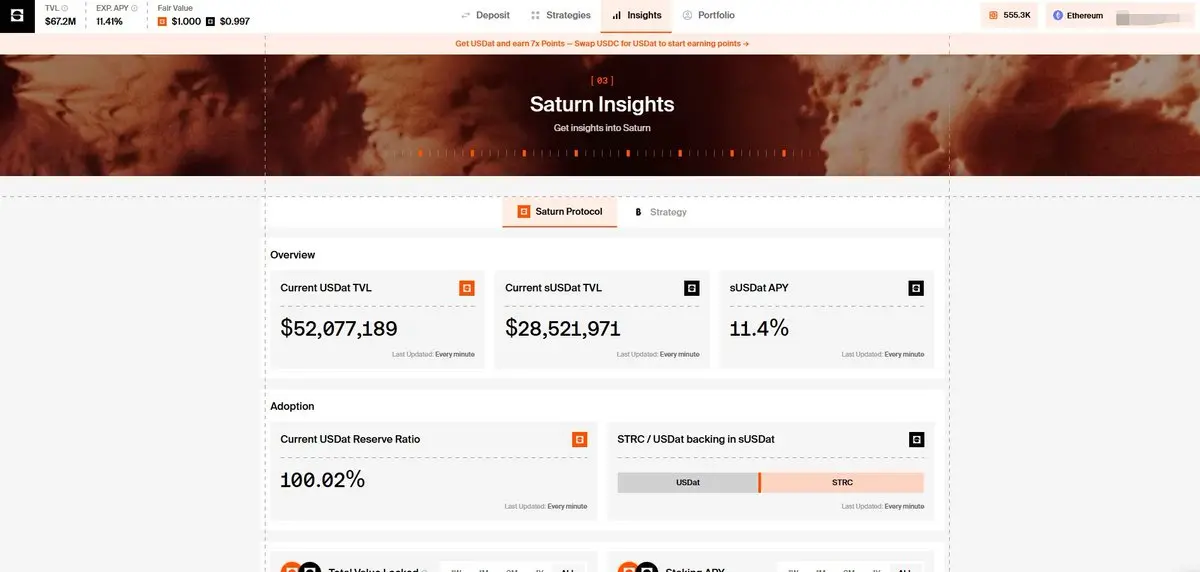
Task: Click the STRC segment of the backing bar
Action: pyautogui.click(x=842, y=482)
